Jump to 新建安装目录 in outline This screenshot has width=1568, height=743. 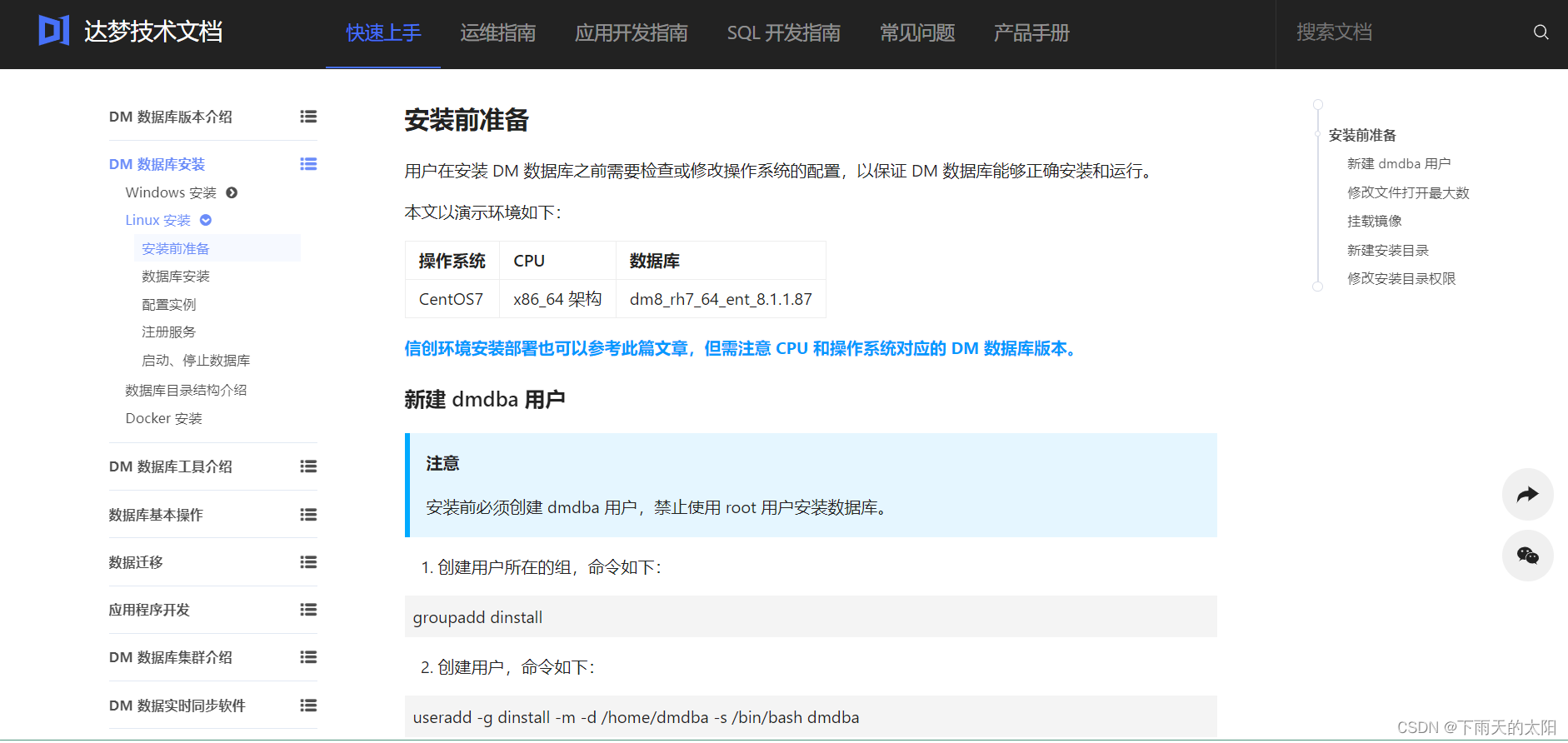(x=1388, y=250)
